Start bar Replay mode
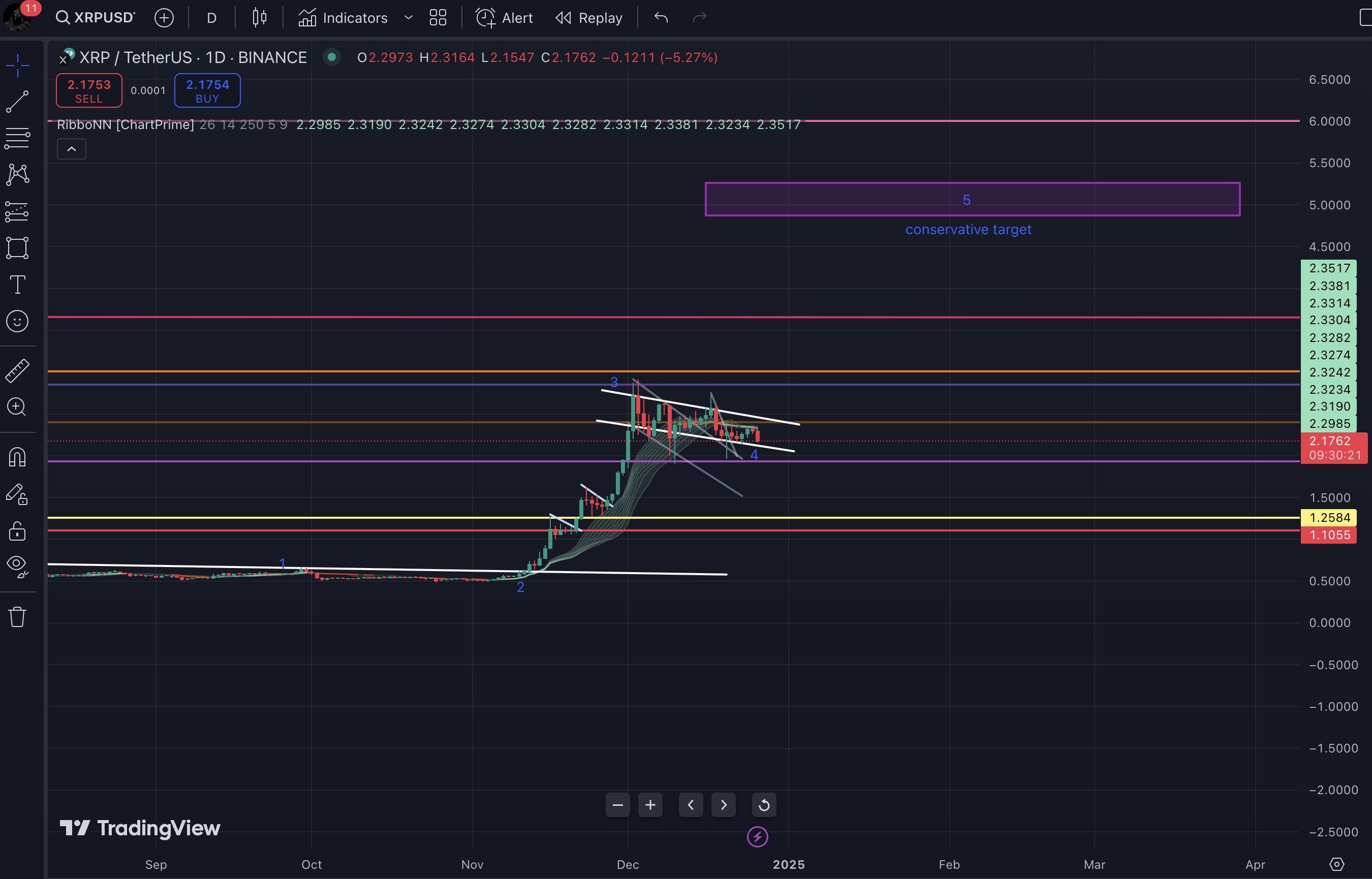 (589, 18)
